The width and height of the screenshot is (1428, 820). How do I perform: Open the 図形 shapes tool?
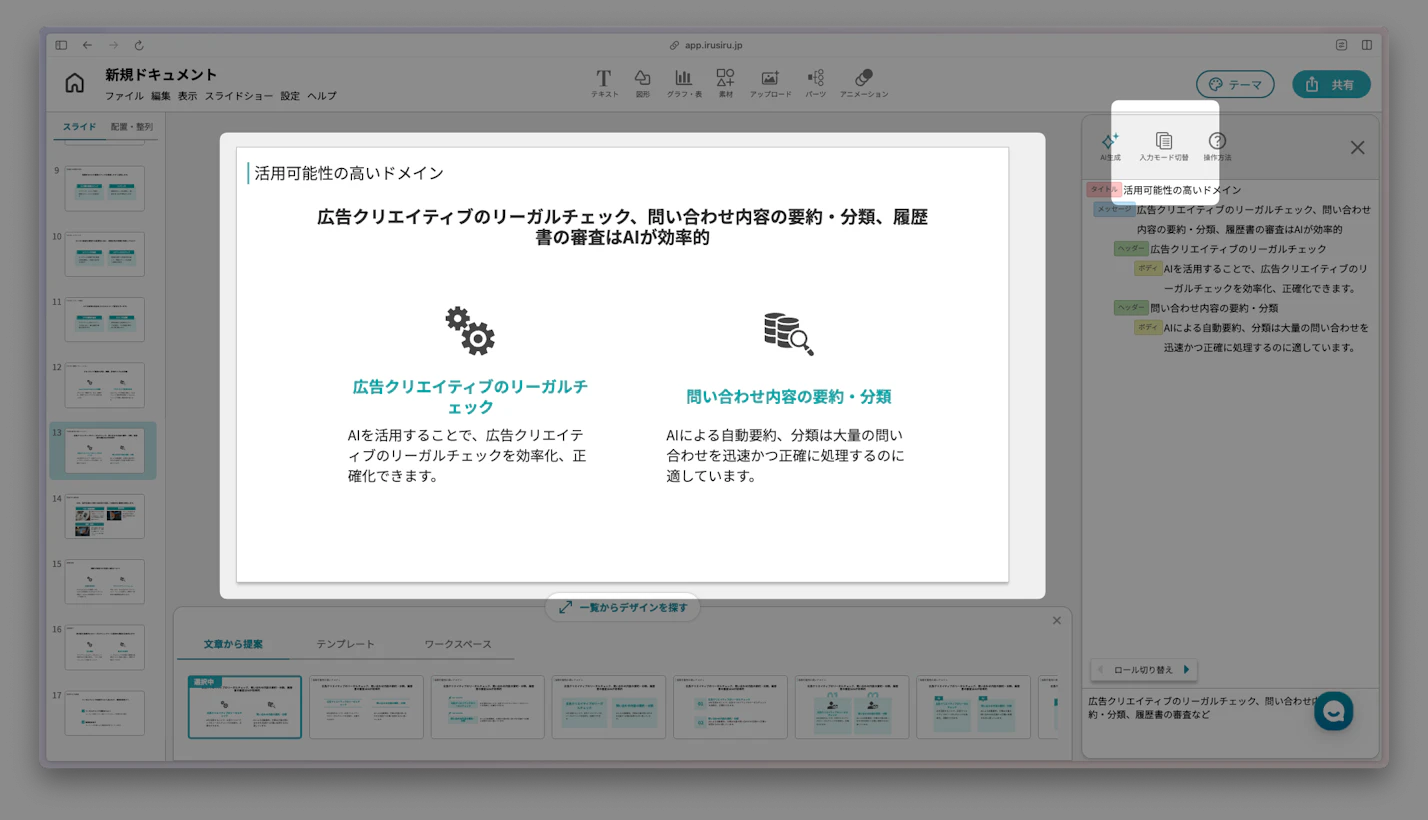pos(643,79)
